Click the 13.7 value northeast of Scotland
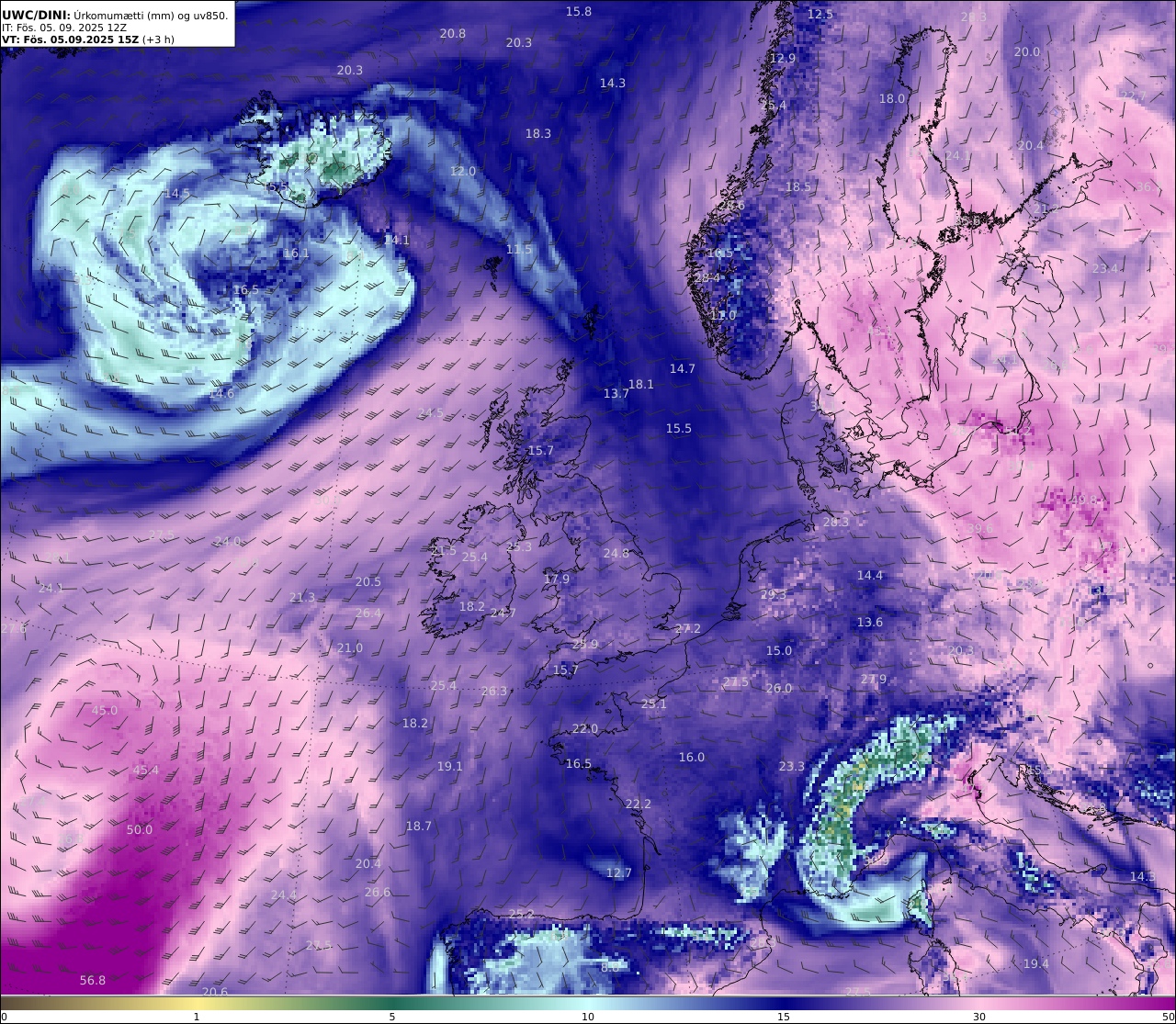Screen dimensions: 1176x1024 (x=616, y=394)
